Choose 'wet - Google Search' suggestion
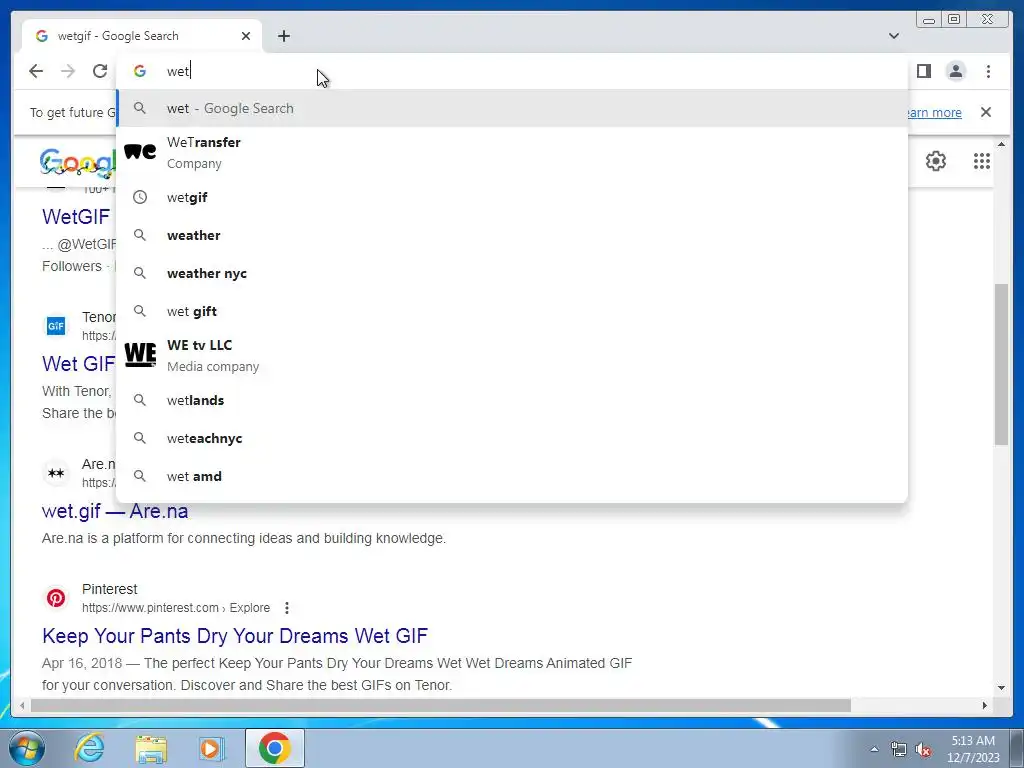Image resolution: width=1024 pixels, height=768 pixels. pyautogui.click(x=512, y=108)
